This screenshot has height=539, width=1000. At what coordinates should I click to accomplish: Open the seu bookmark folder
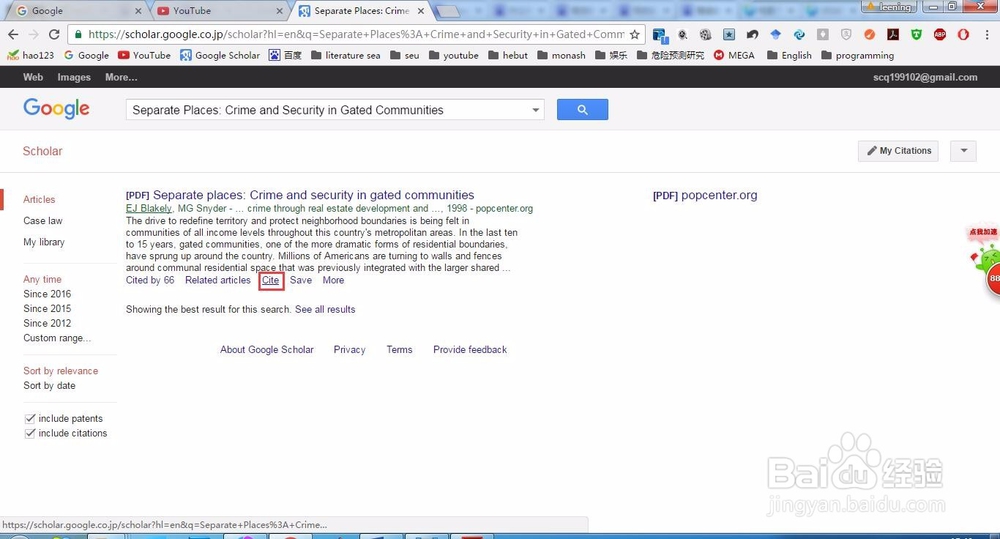pyautogui.click(x=404, y=55)
